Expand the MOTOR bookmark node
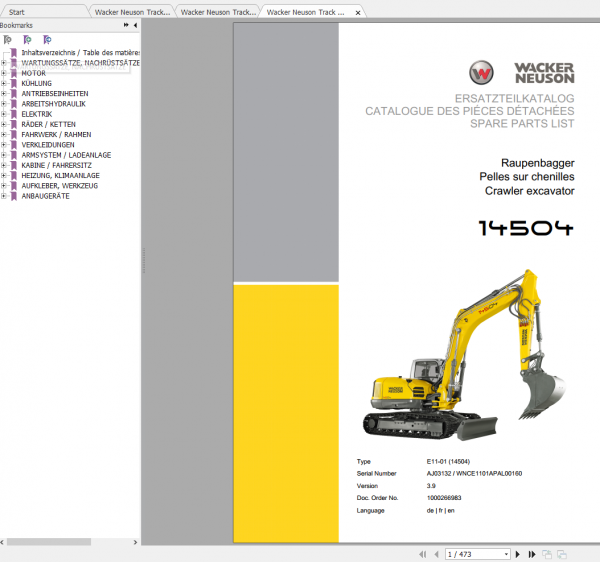This screenshot has width=600, height=562. [4, 73]
